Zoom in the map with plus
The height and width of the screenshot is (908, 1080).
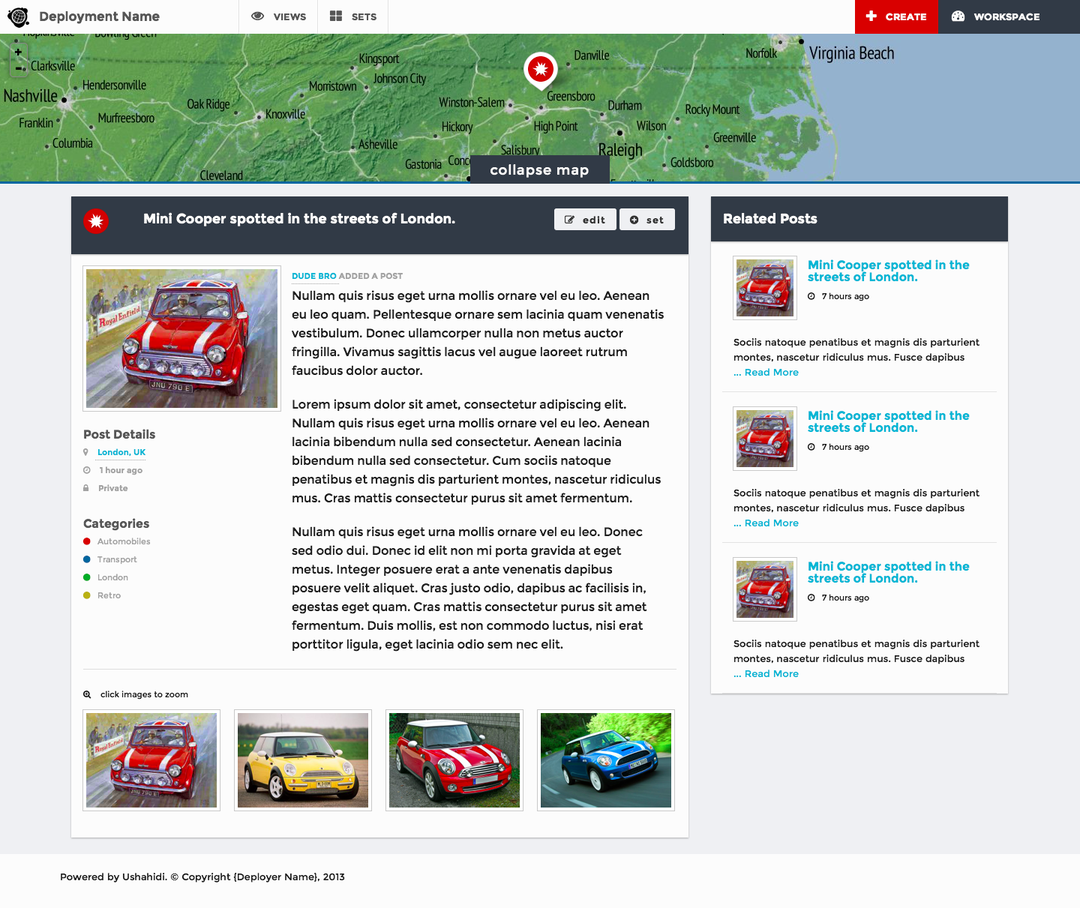[19, 52]
